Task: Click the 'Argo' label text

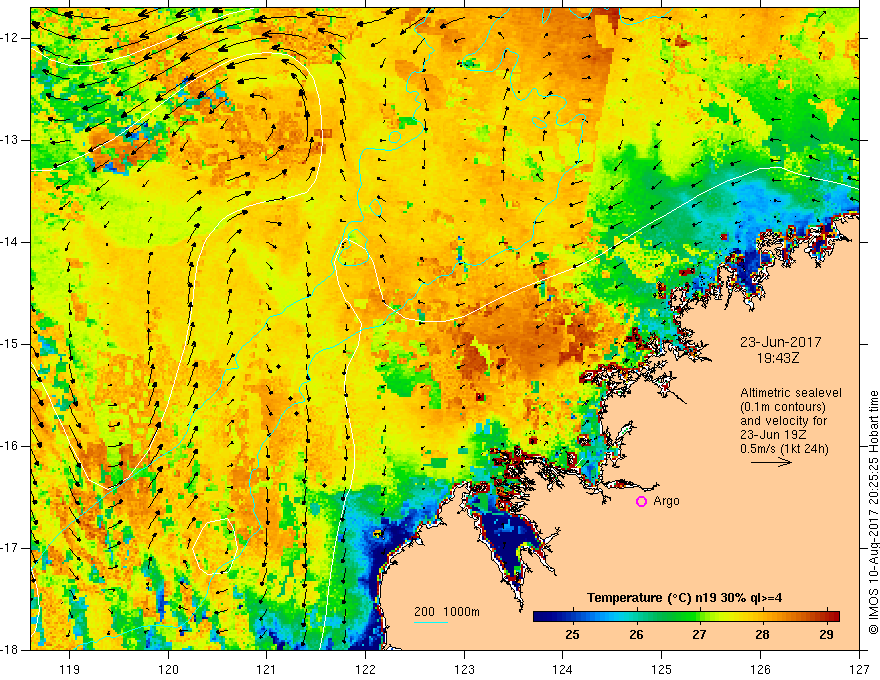Action: (666, 501)
